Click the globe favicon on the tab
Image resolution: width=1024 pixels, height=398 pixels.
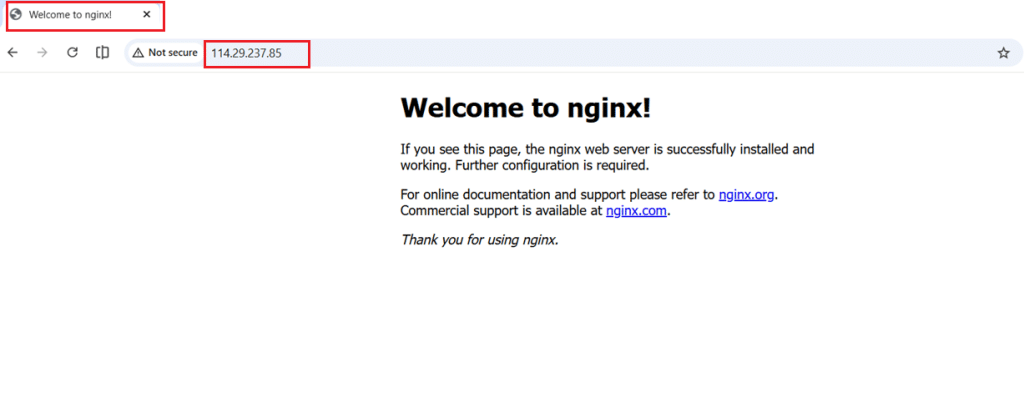[x=16, y=14]
